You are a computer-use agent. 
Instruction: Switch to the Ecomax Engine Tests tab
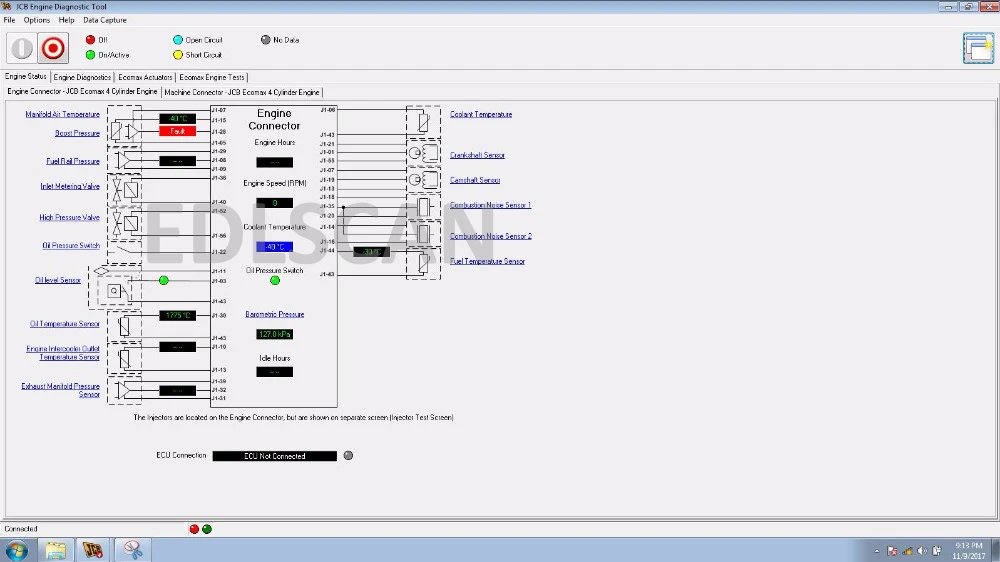pyautogui.click(x=212, y=77)
